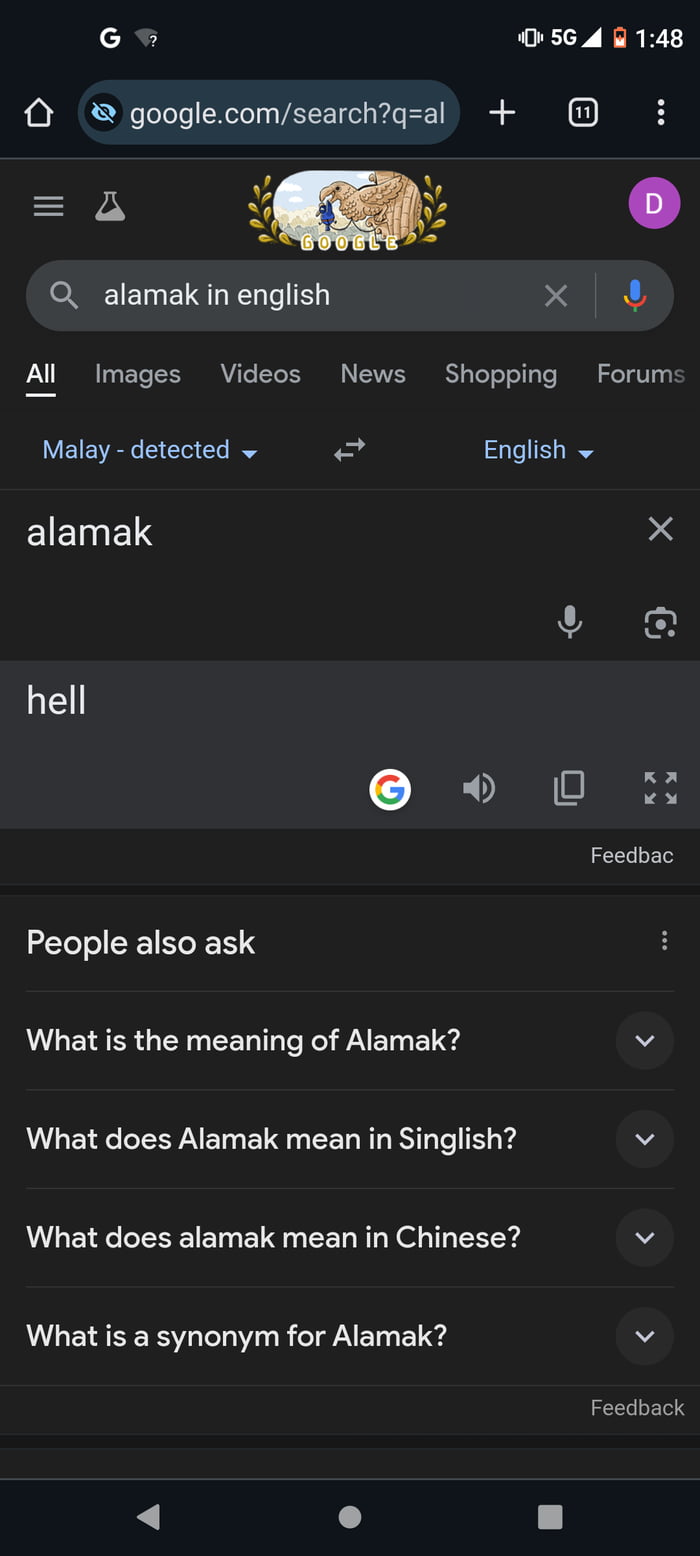Open the voice search microphone
Viewport: 700px width, 1556px height.
634,295
